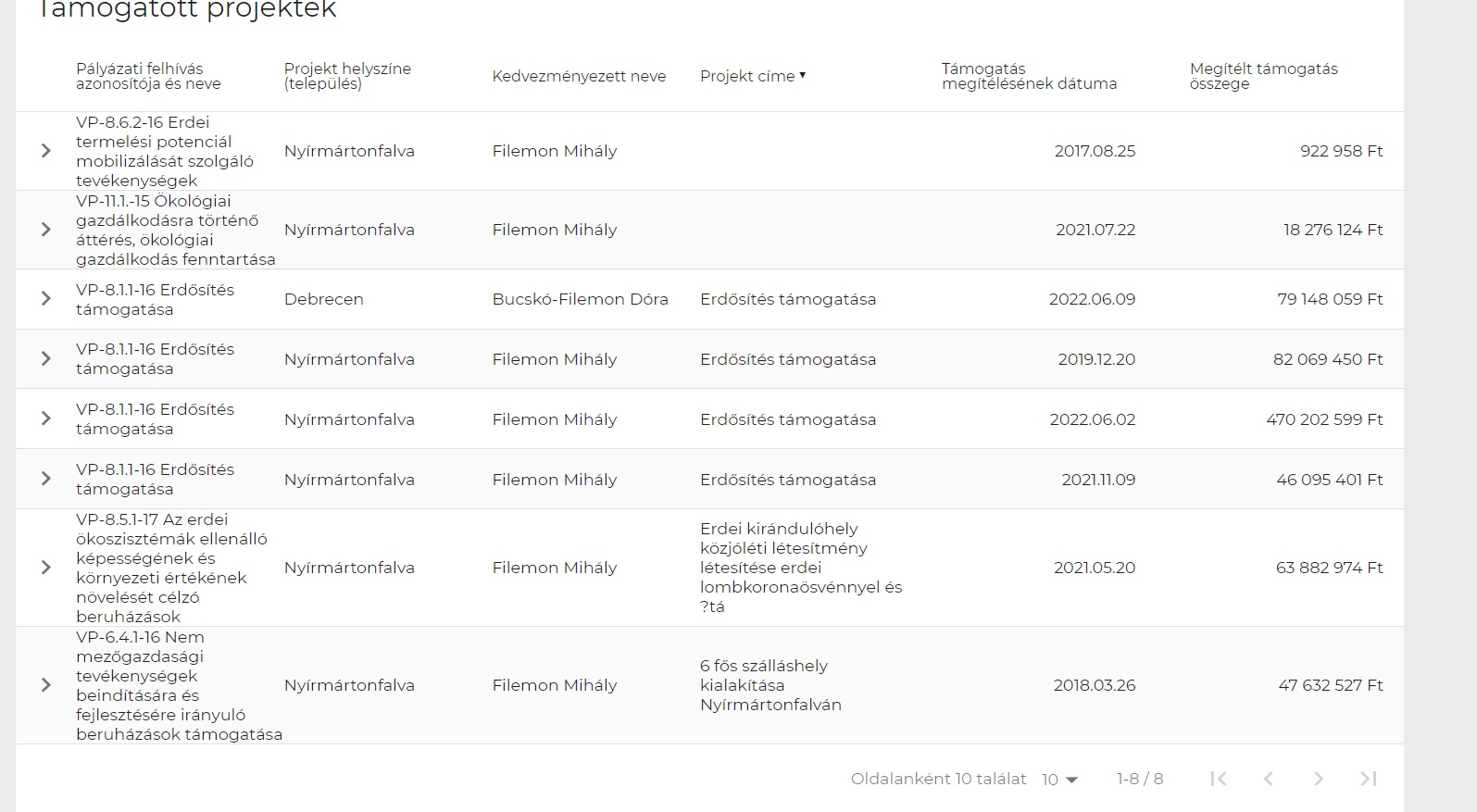
Task: Expand the 470 202 599 Ft row
Action: [46, 419]
